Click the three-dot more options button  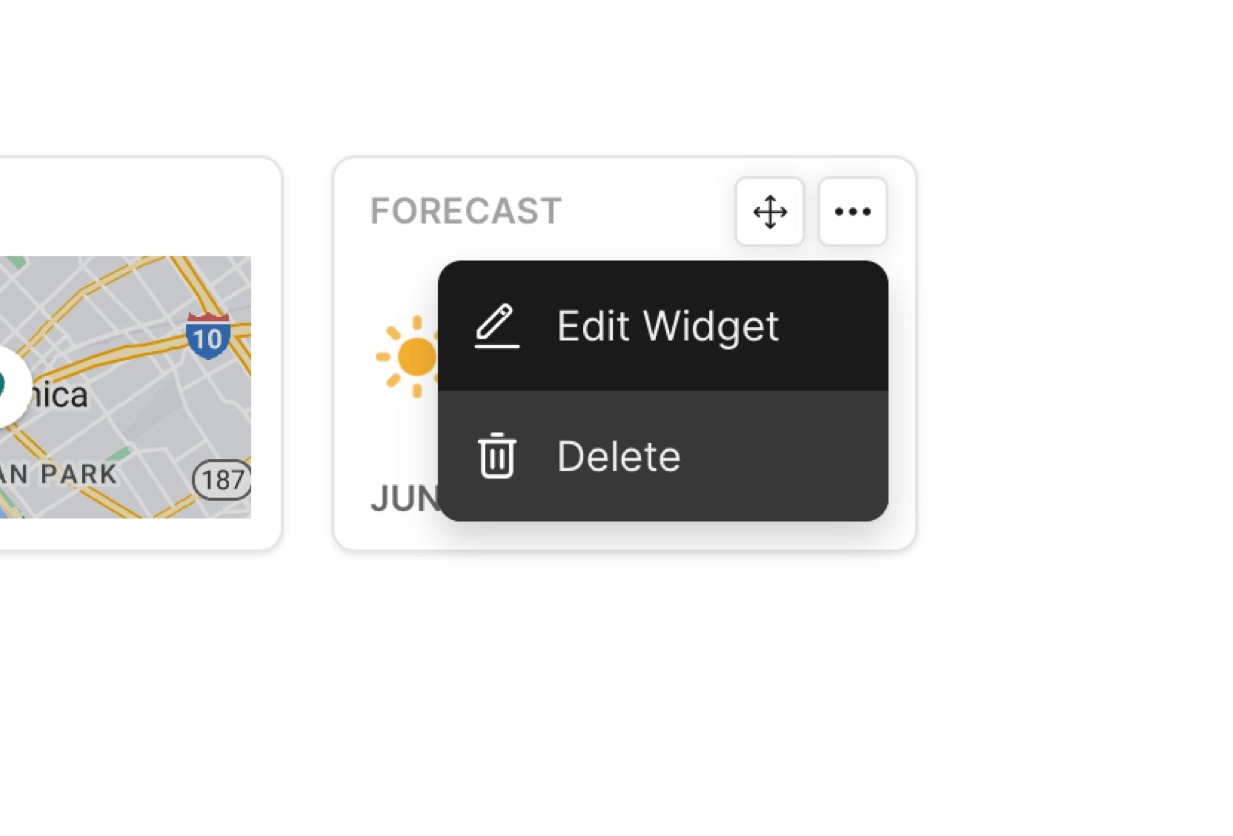coord(853,212)
